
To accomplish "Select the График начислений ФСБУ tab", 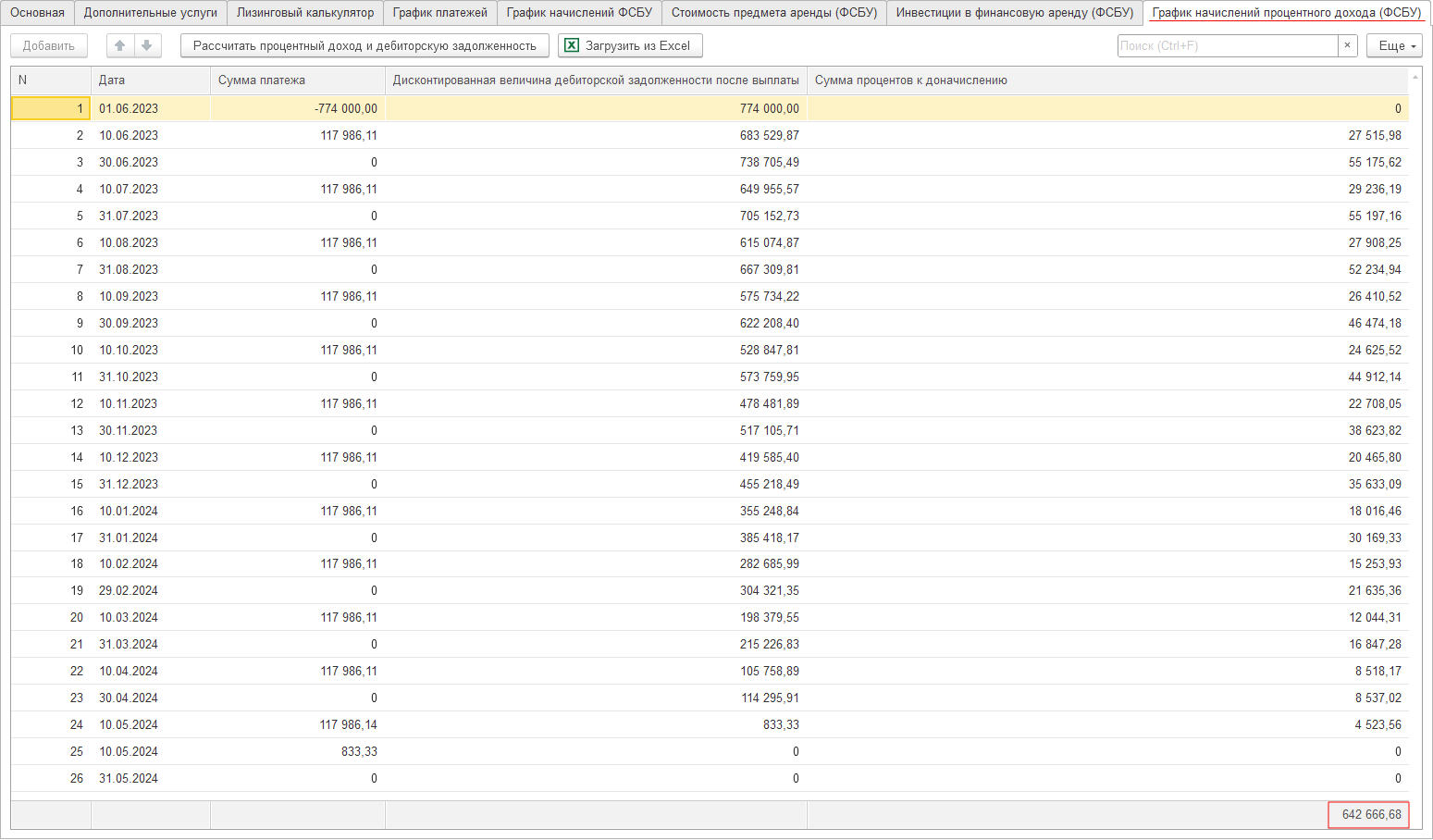I will [x=579, y=13].
